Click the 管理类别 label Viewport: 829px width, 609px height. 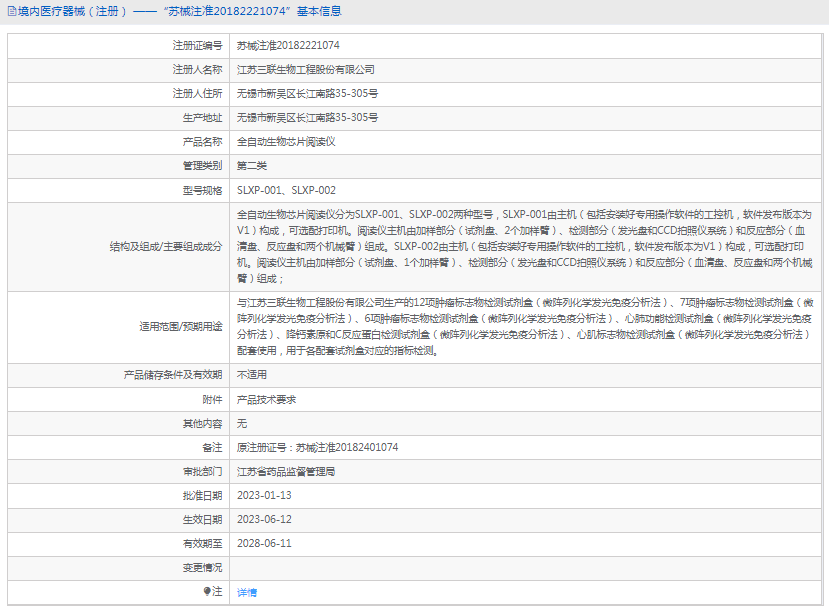pyautogui.click(x=202, y=166)
